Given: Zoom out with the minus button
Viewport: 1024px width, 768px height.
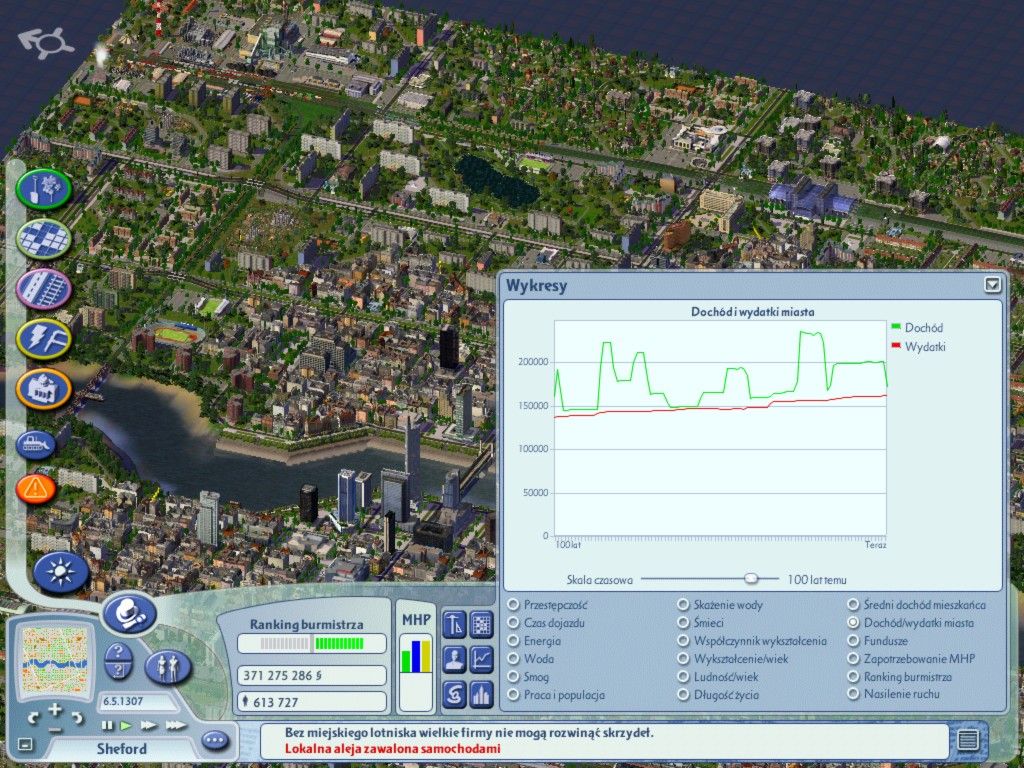Looking at the screenshot, I should pos(55,729).
